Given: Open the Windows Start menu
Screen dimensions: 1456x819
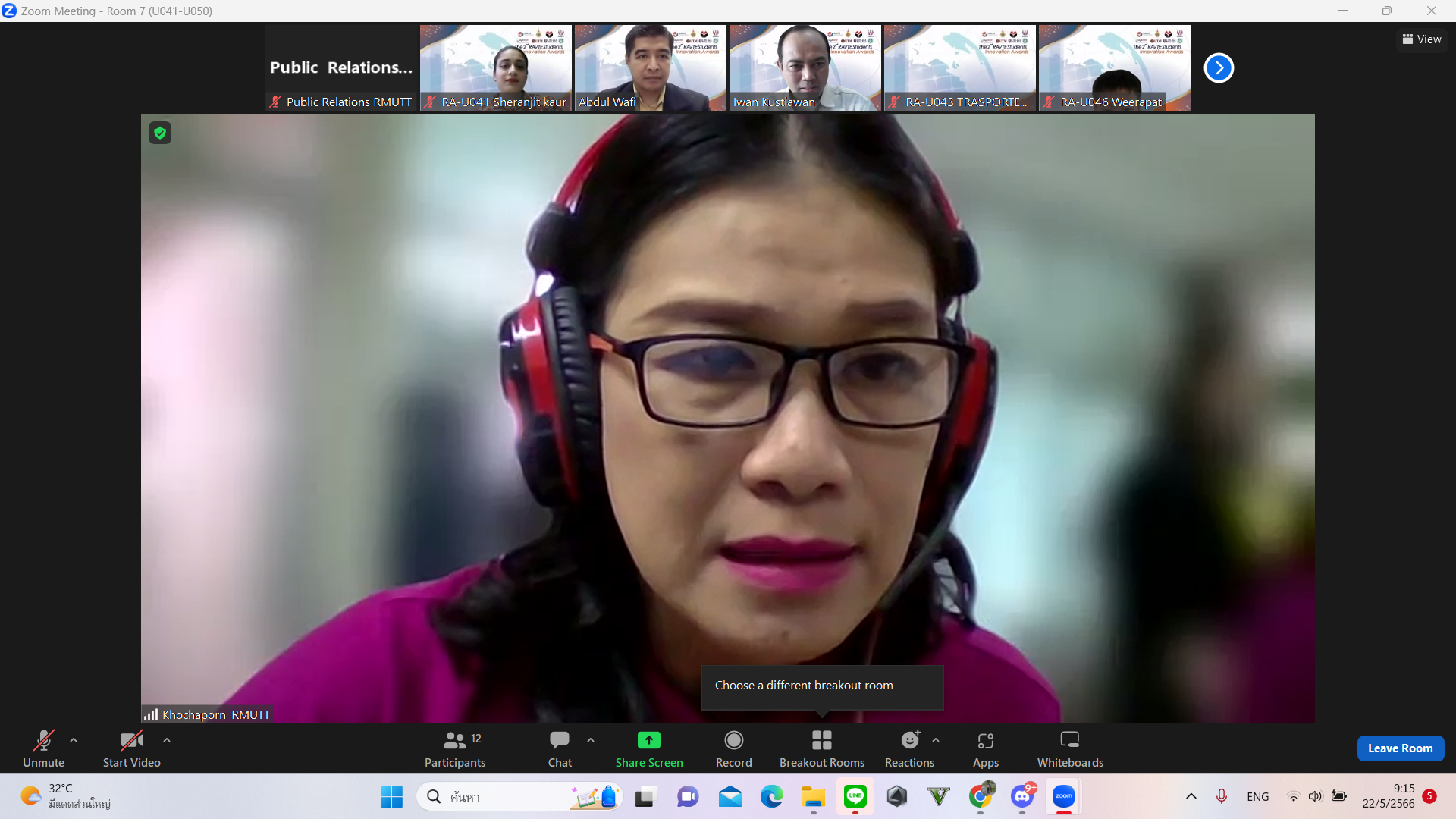Looking at the screenshot, I should 392,796.
